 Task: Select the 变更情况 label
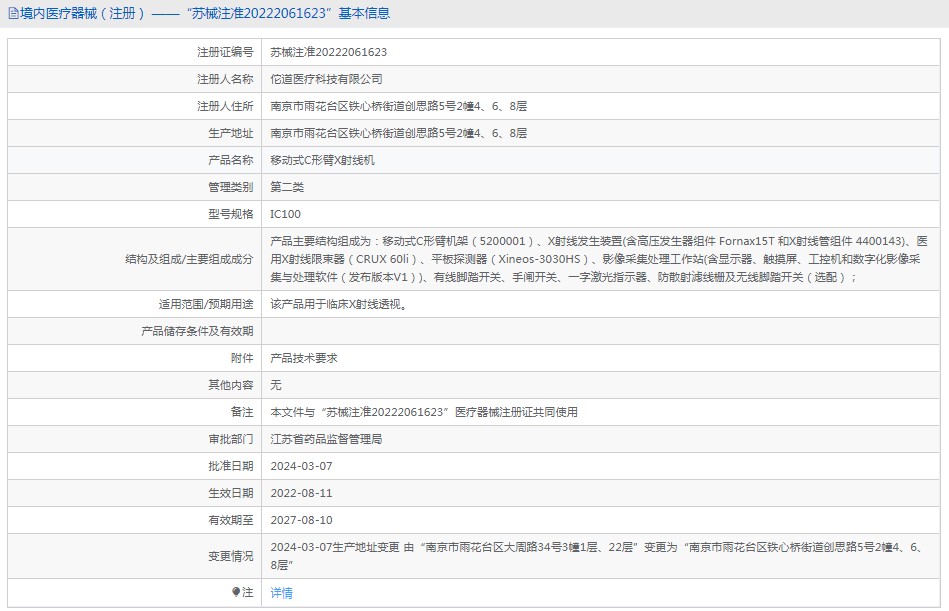coord(231,556)
